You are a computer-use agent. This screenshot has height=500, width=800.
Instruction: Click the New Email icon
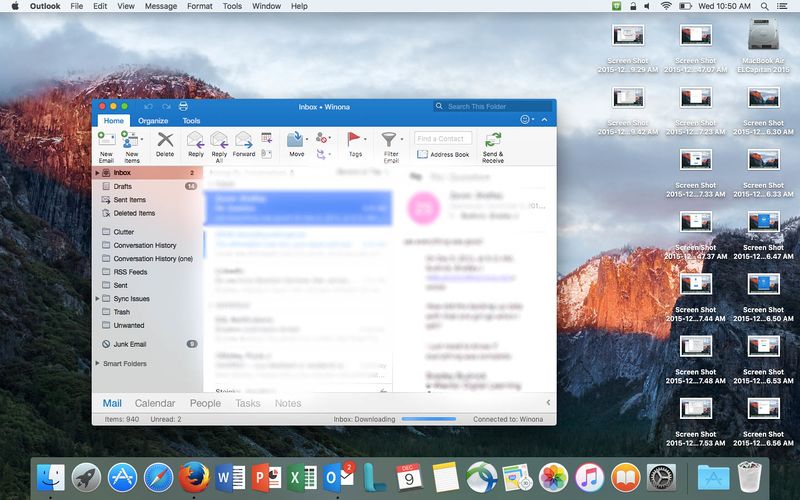point(106,140)
